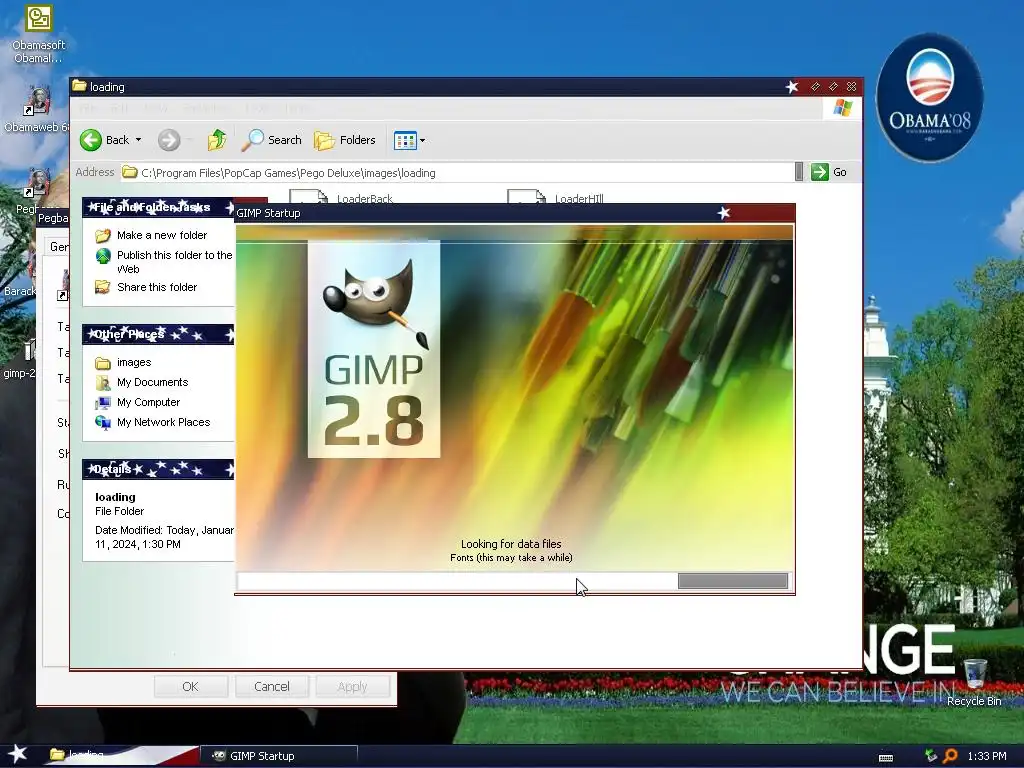Click the 1:33 PM clock
Screen dimensions: 1024x768
[987, 756]
